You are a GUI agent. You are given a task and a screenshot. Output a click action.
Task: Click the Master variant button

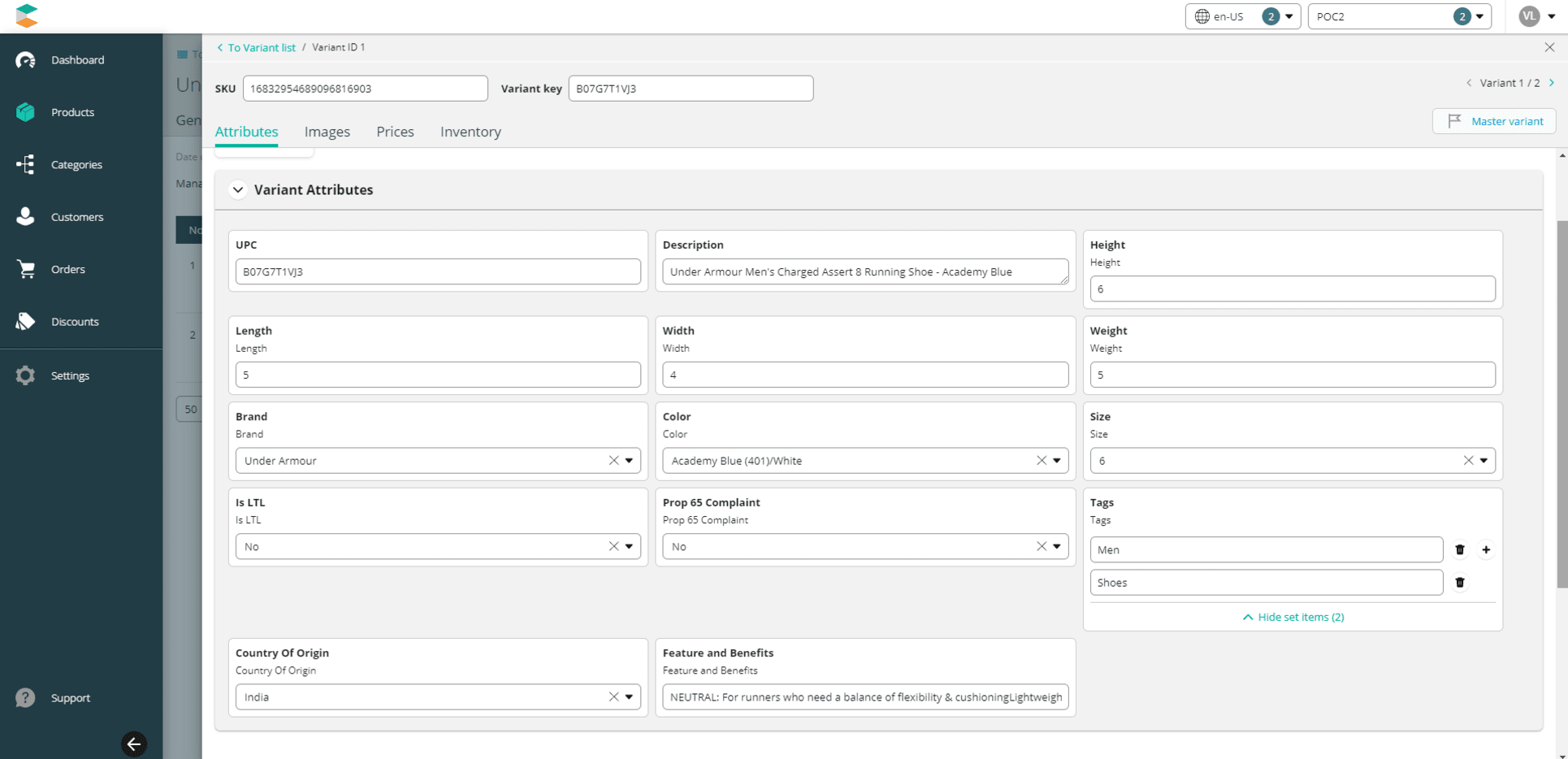pos(1494,121)
